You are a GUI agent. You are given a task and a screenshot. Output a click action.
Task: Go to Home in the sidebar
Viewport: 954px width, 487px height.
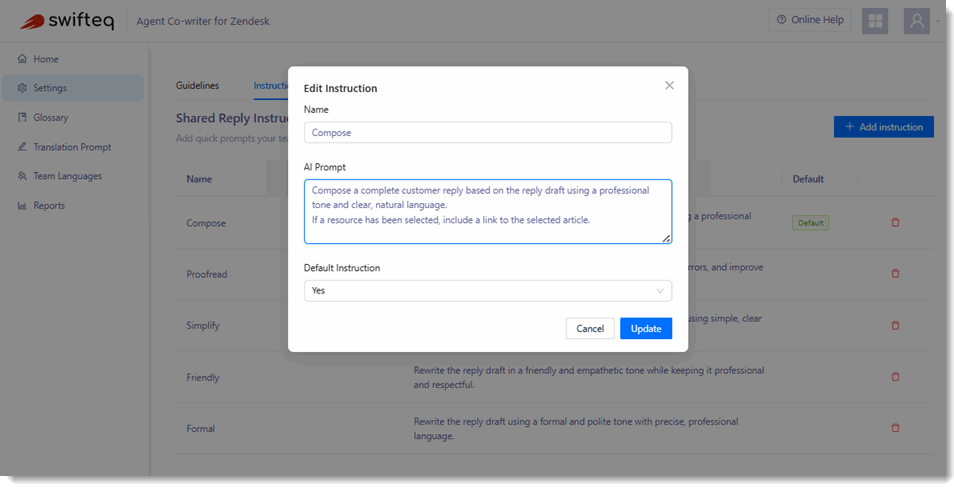point(73,59)
